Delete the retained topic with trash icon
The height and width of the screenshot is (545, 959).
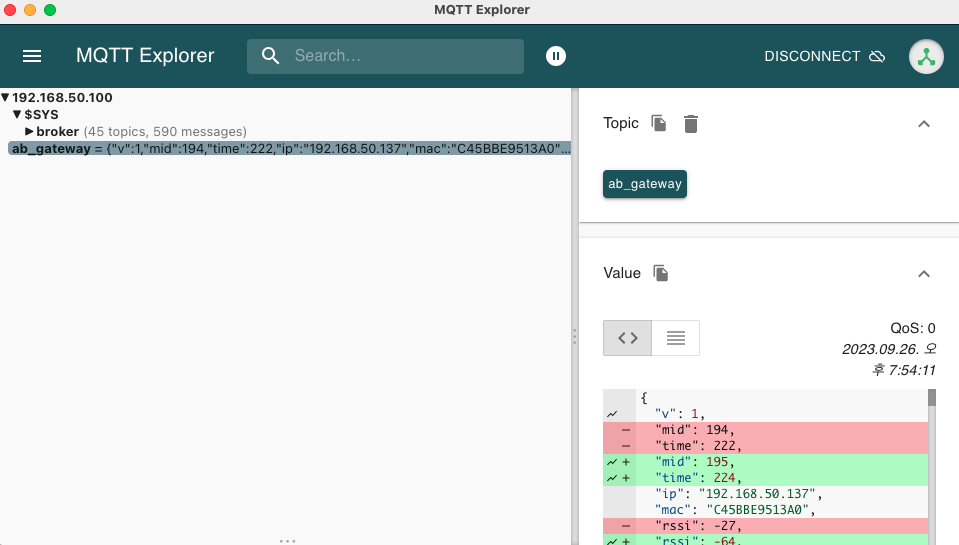coord(691,124)
